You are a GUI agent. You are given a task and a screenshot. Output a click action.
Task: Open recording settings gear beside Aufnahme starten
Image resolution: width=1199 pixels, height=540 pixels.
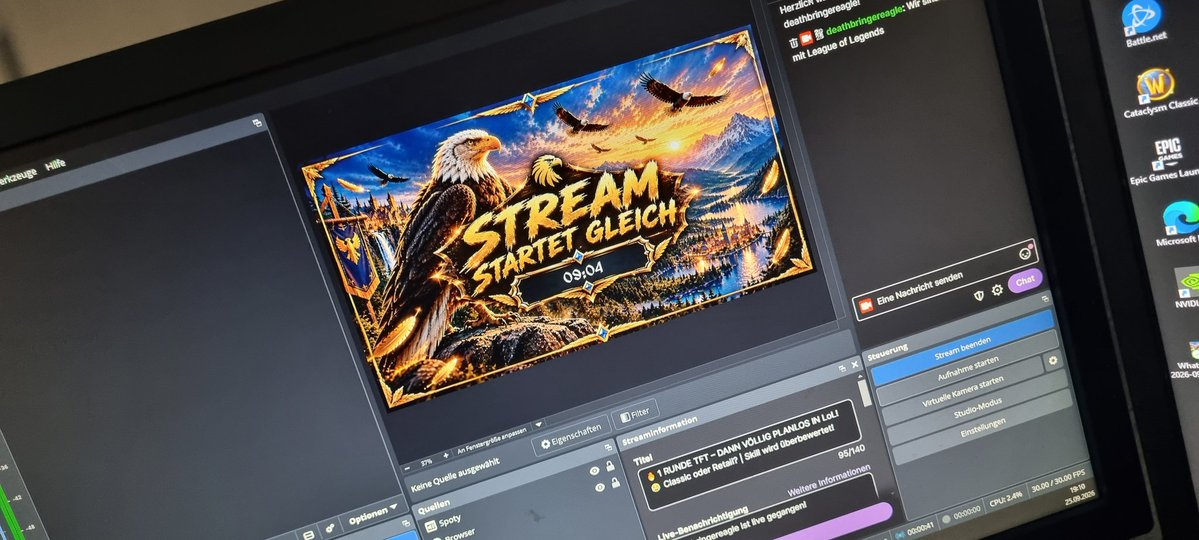tap(1053, 359)
